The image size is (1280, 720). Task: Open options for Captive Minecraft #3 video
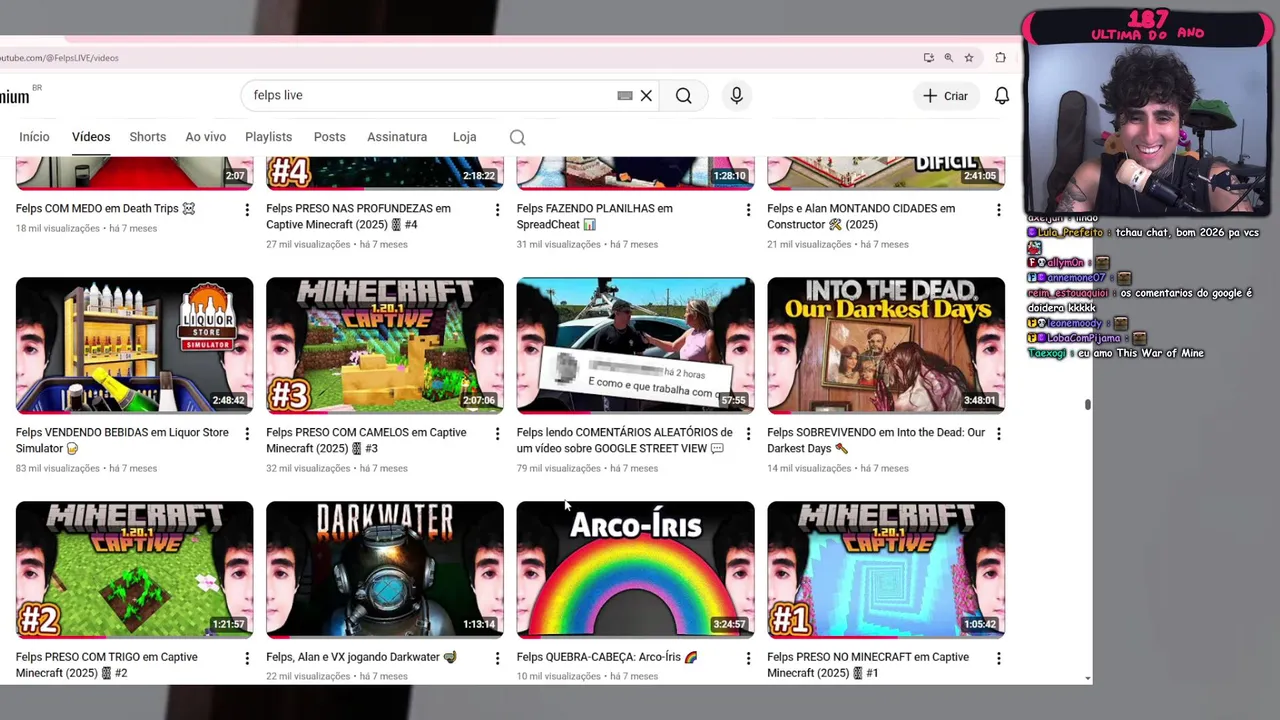[x=497, y=434]
